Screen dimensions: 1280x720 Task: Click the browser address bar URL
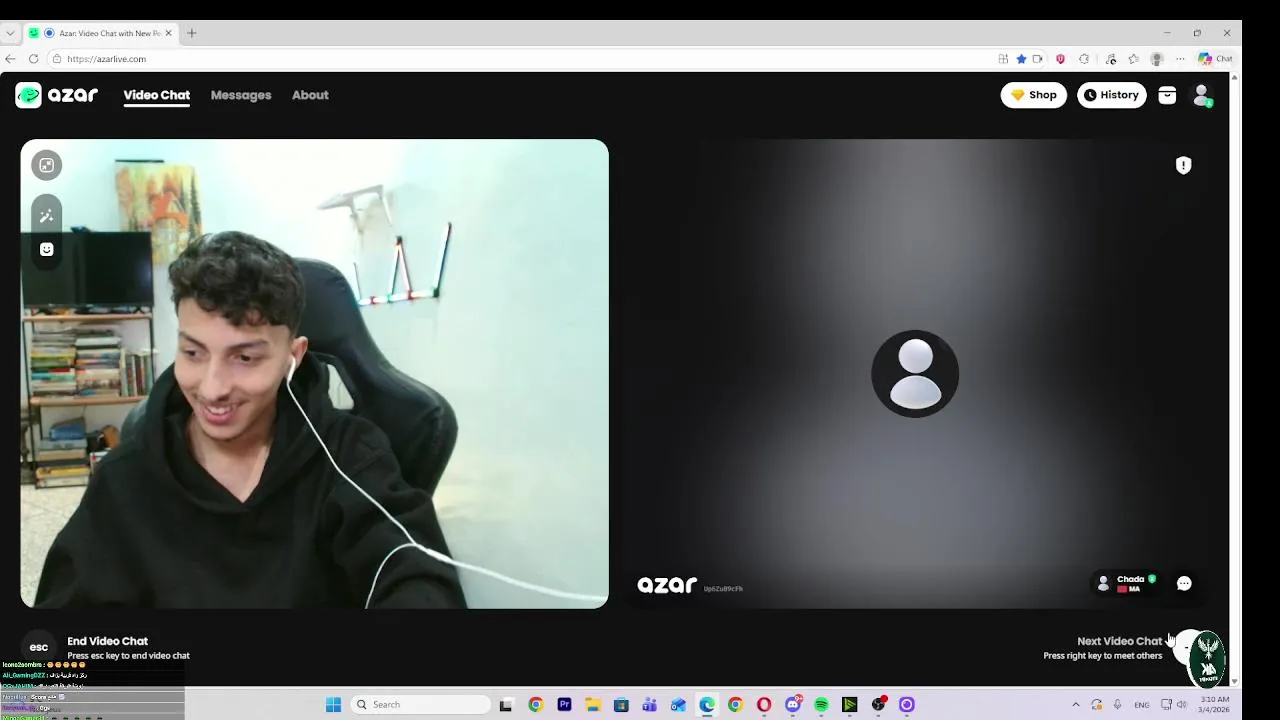tap(107, 59)
